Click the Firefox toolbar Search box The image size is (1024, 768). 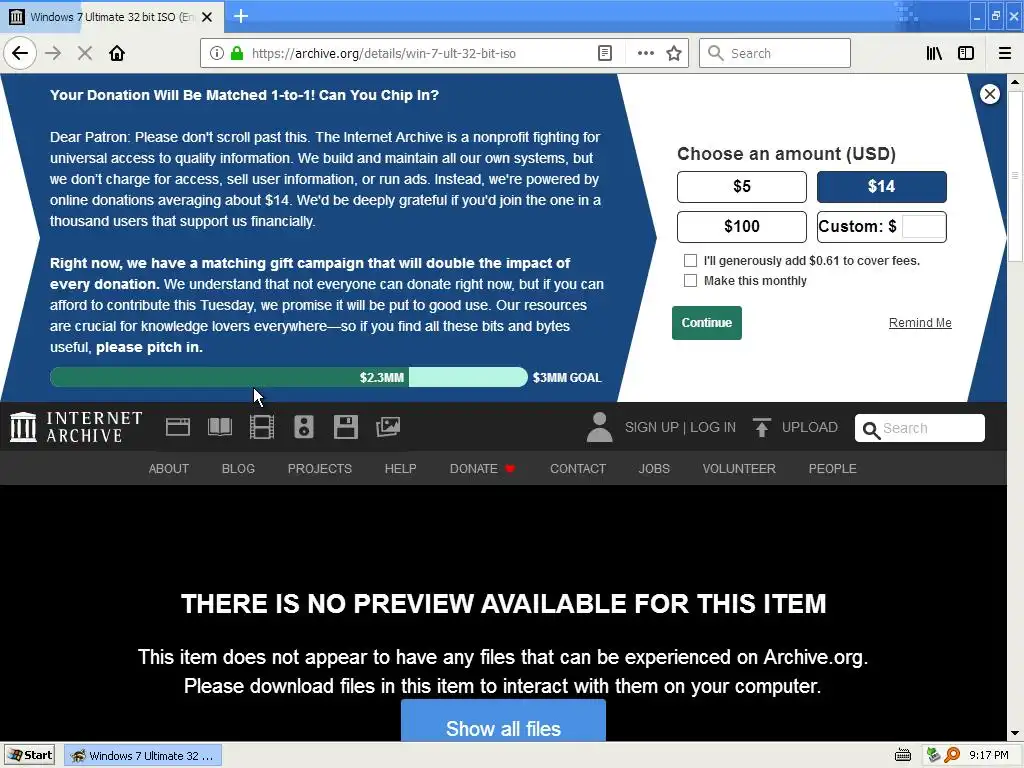point(775,53)
